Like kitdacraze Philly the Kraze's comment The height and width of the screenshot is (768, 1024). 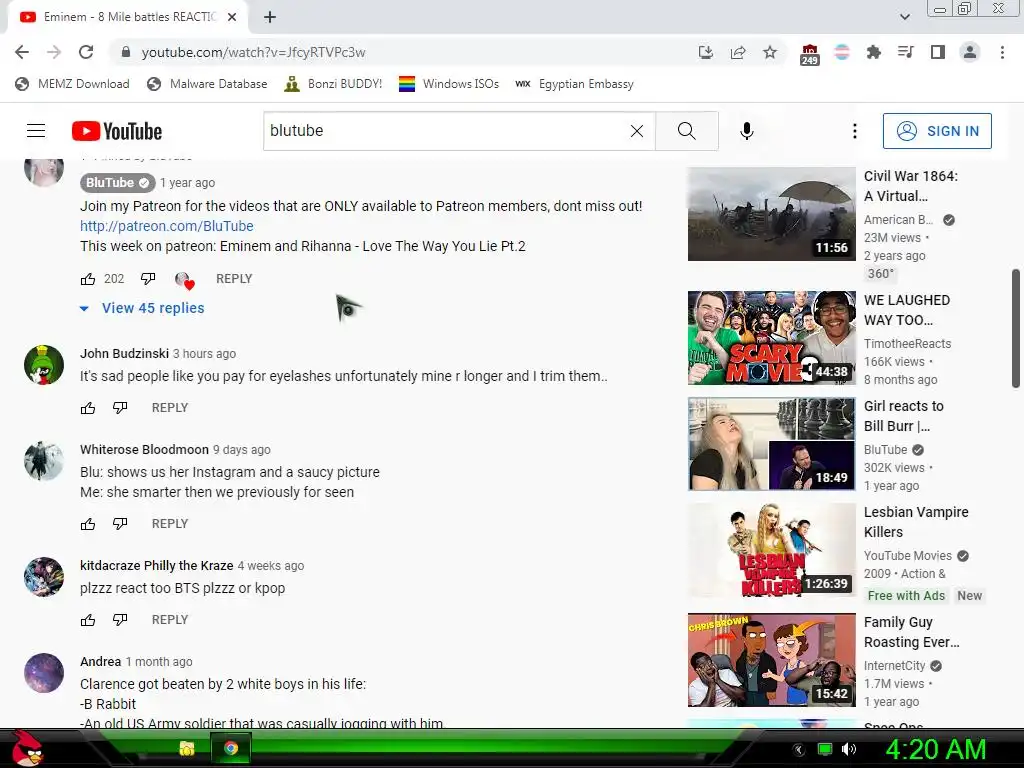tap(88, 620)
